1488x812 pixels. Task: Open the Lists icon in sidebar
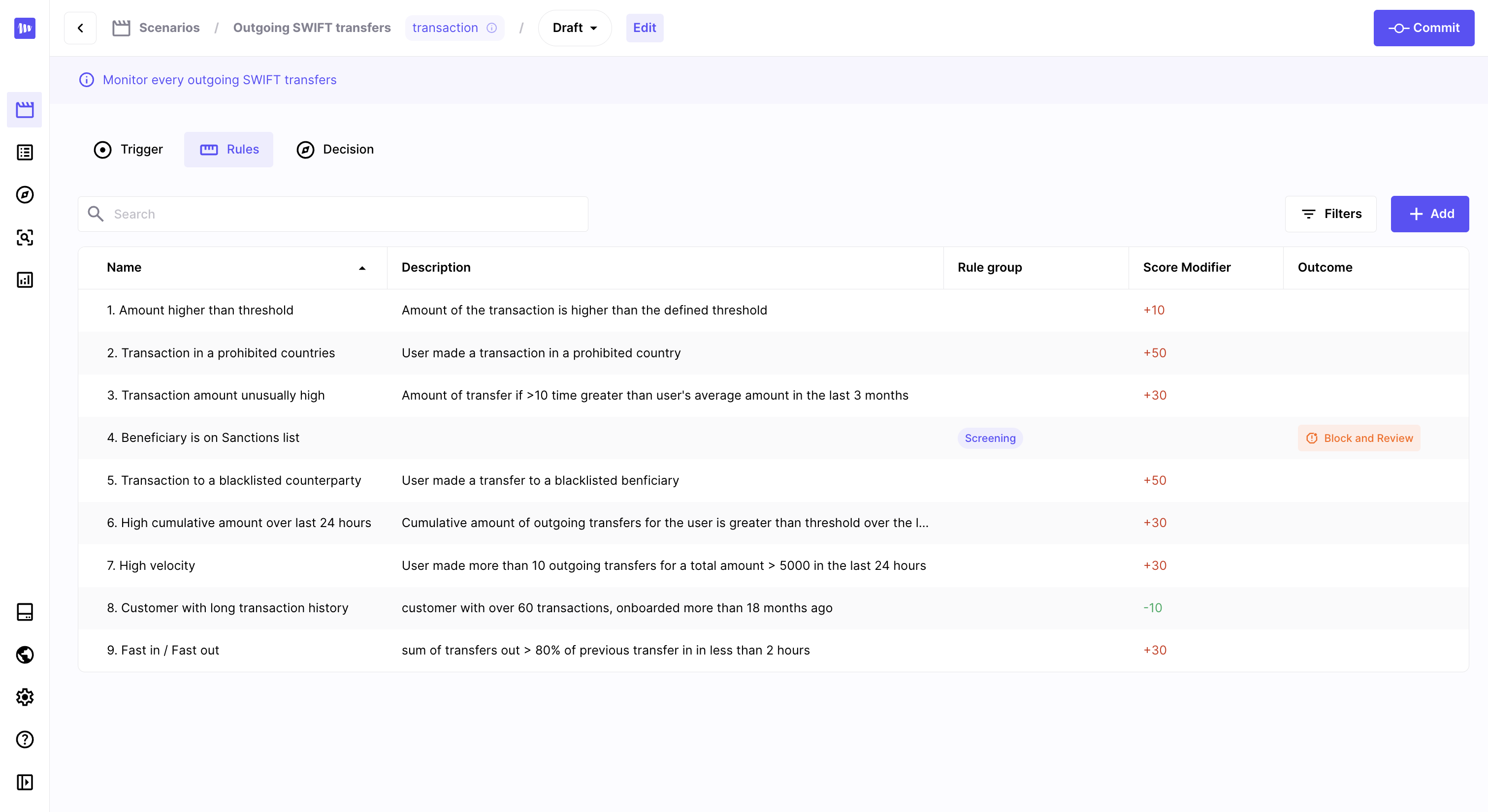tap(25, 153)
